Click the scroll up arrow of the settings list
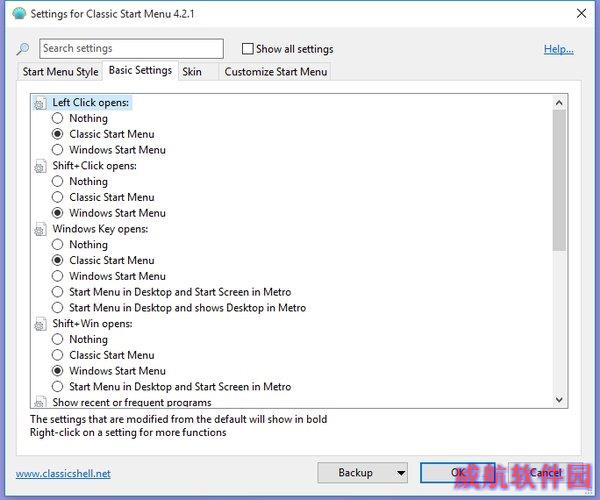The height and width of the screenshot is (500, 600). pos(559,103)
